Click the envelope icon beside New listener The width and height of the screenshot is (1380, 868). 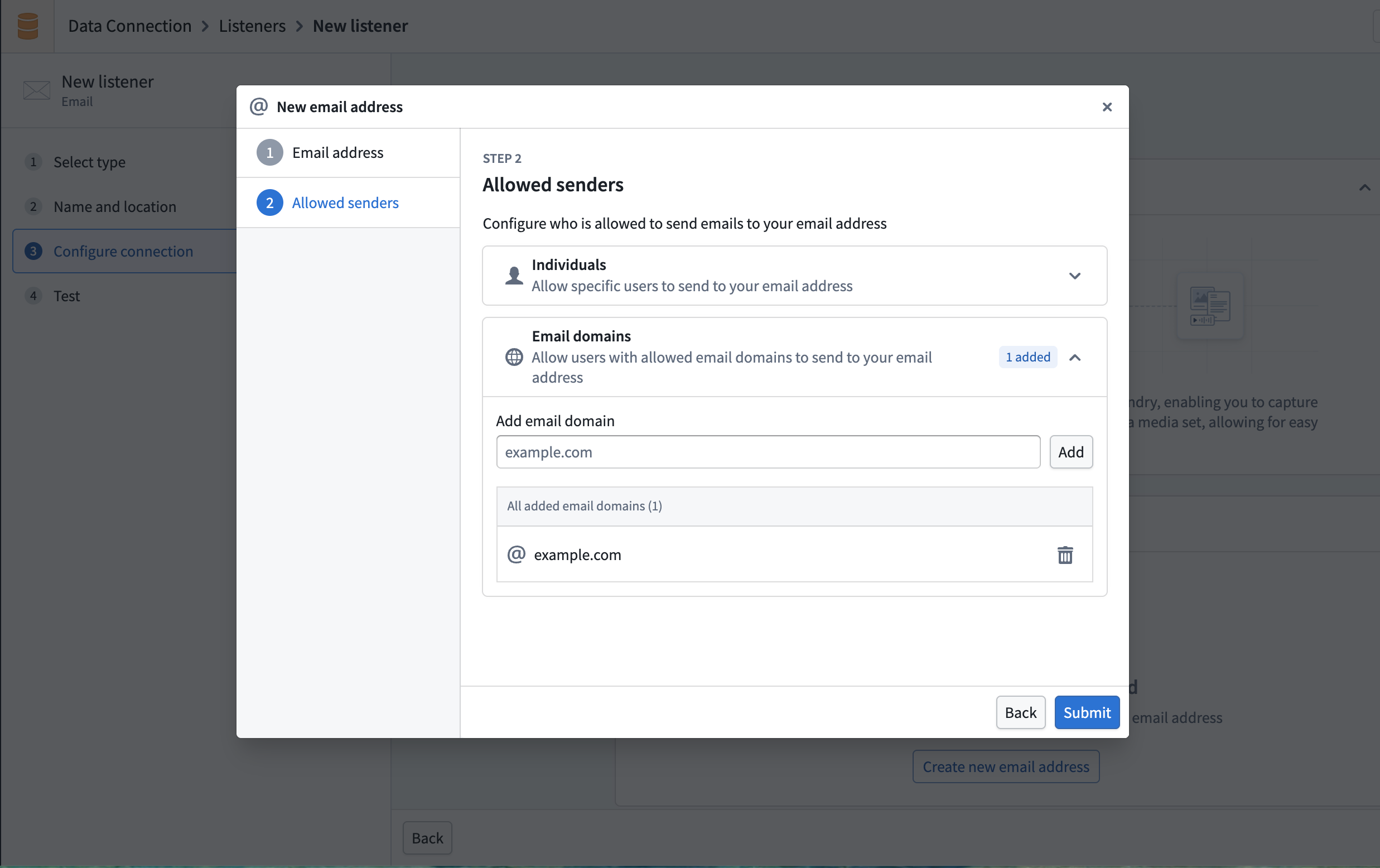(36, 91)
